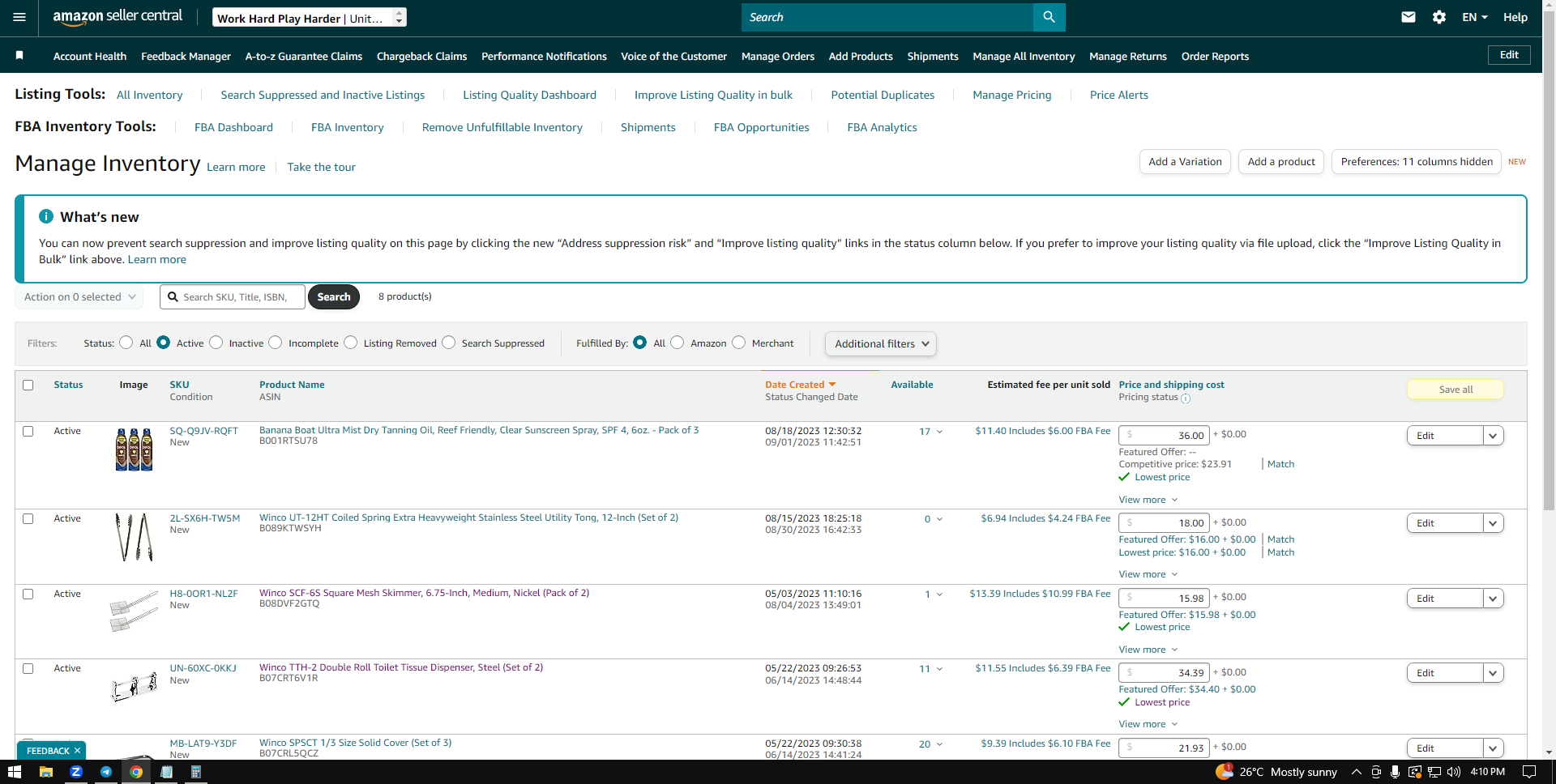Check the Banana Boat row checkbox
The height and width of the screenshot is (784, 1556).
(28, 431)
